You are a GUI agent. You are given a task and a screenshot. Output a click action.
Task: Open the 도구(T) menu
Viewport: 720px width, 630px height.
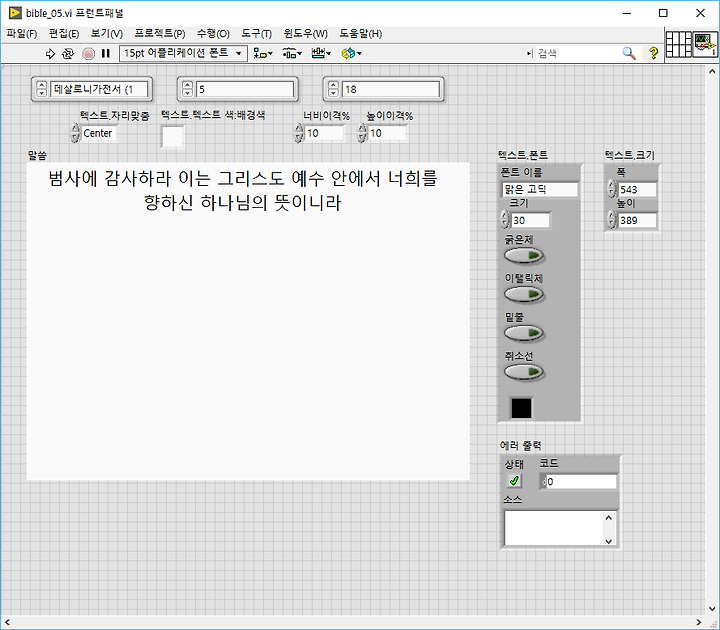pos(256,34)
